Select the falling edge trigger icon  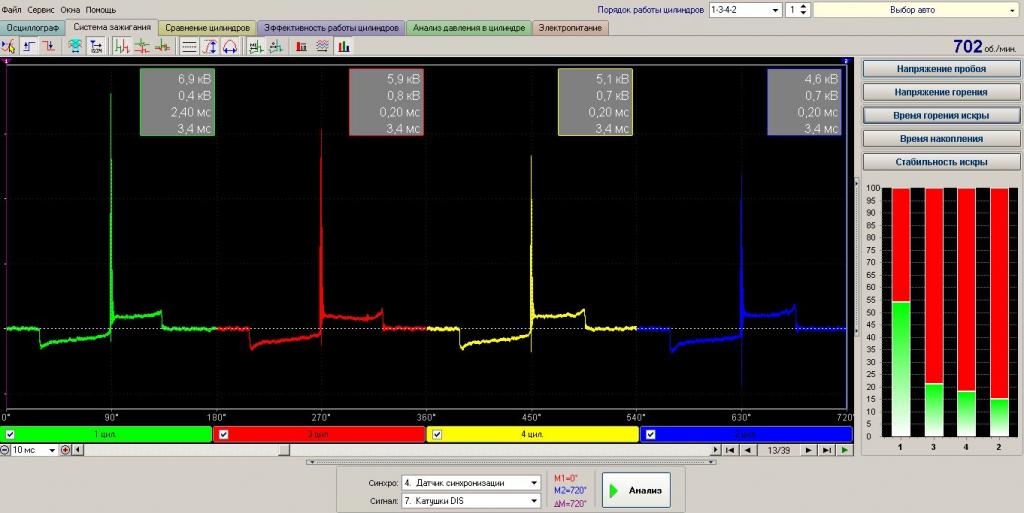tap(49, 46)
